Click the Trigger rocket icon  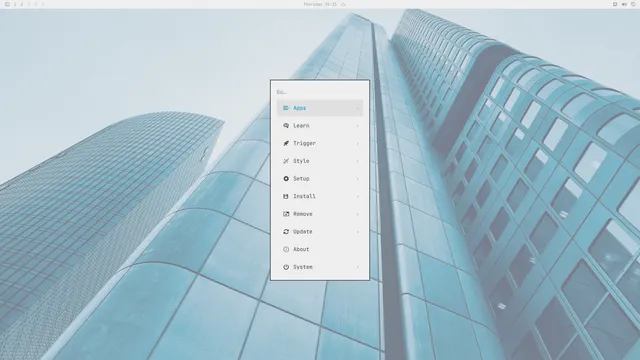pos(286,143)
